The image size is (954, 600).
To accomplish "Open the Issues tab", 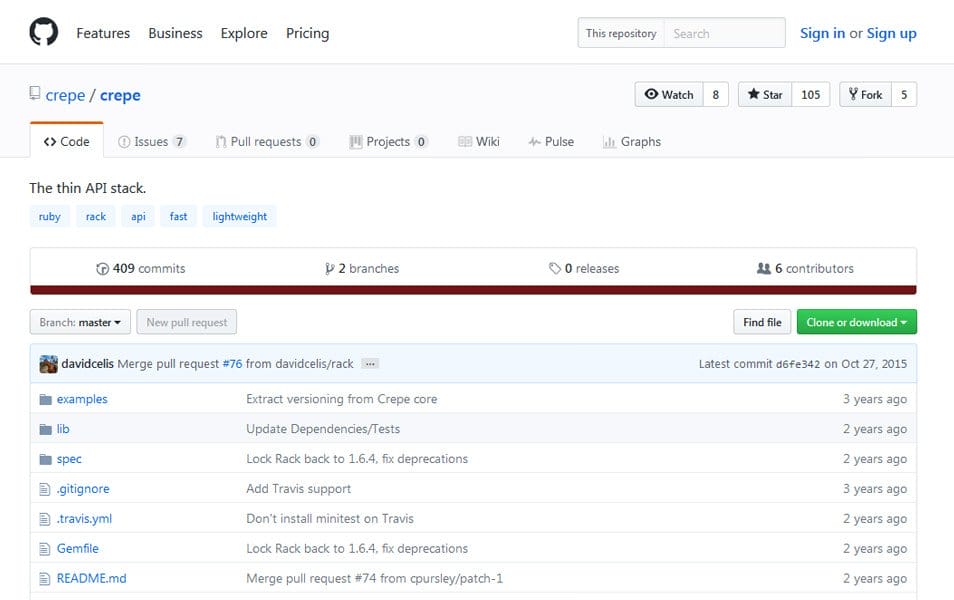I will coord(151,141).
